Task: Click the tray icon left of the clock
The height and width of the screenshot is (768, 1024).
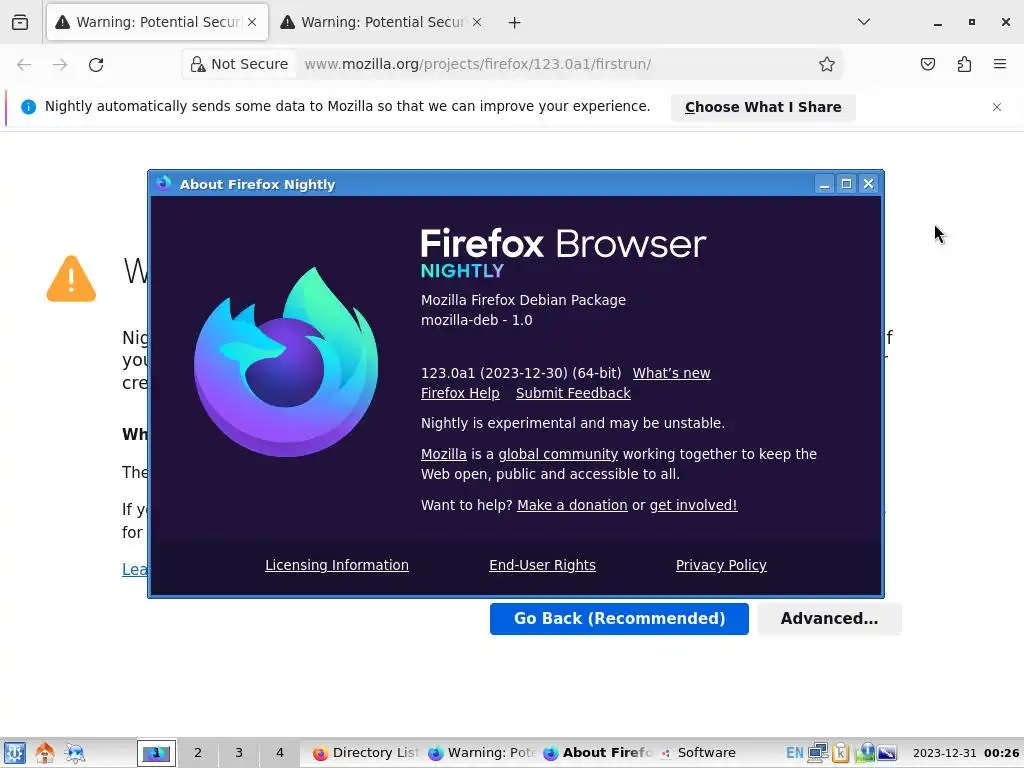Action: [x=887, y=753]
